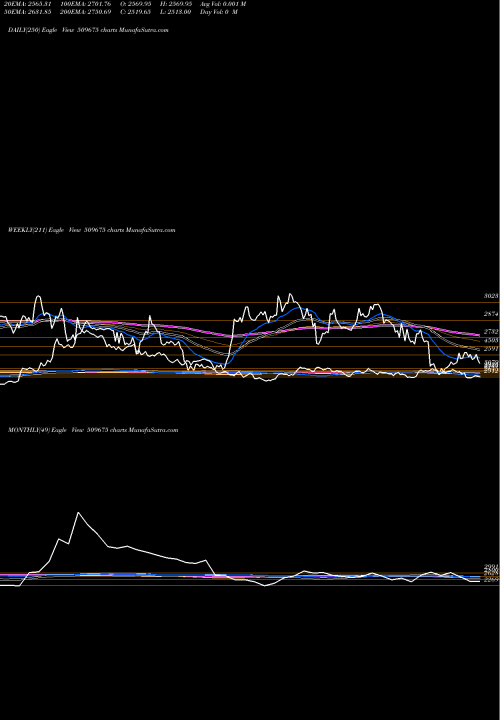Image resolution: width=500 pixels, height=720 pixels.
Task: Click the MONTHLY(49) chart title
Action: pos(93,430)
